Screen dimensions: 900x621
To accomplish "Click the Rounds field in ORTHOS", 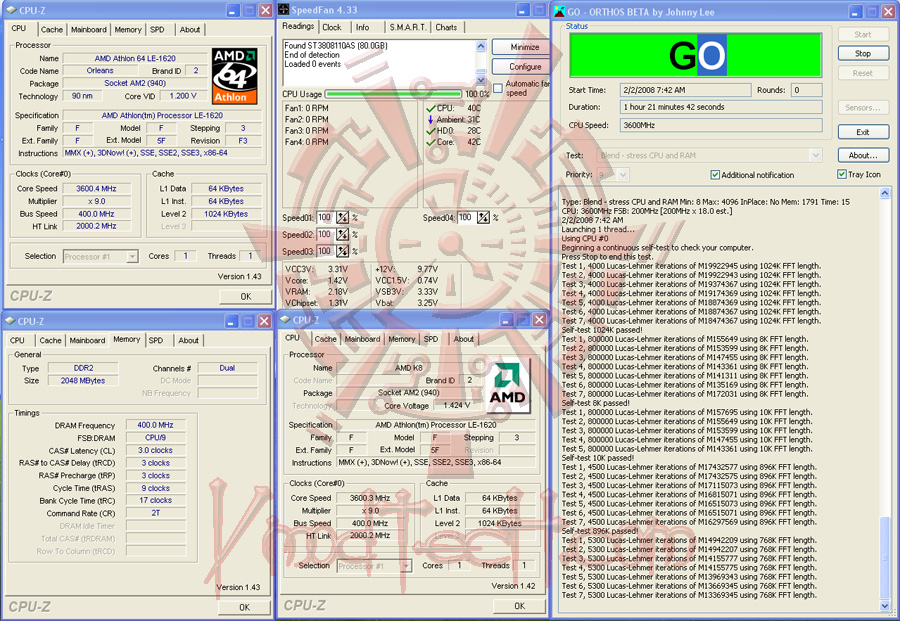I will [x=806, y=90].
